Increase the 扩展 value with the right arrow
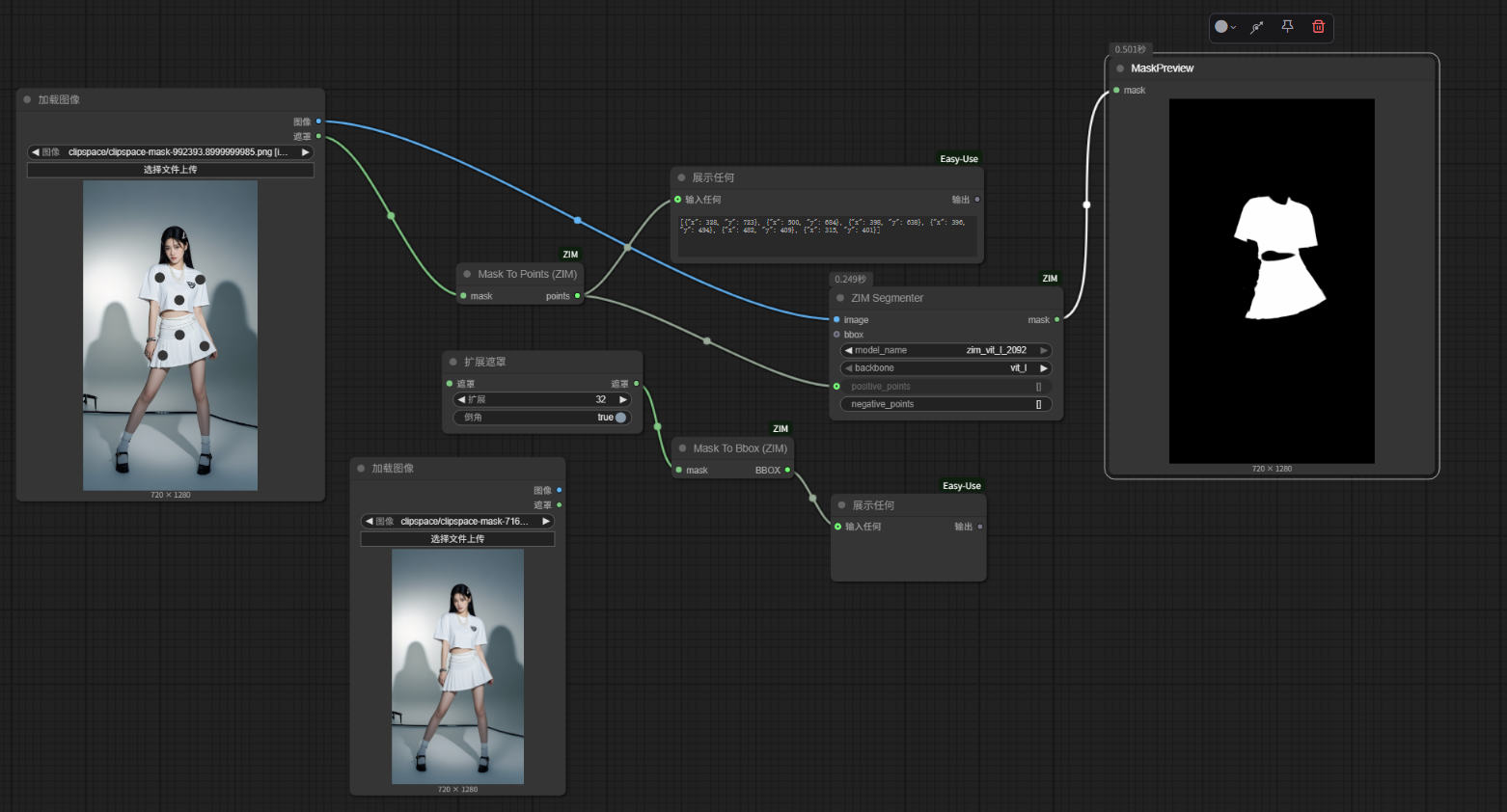The image size is (1507, 812). pyautogui.click(x=623, y=399)
